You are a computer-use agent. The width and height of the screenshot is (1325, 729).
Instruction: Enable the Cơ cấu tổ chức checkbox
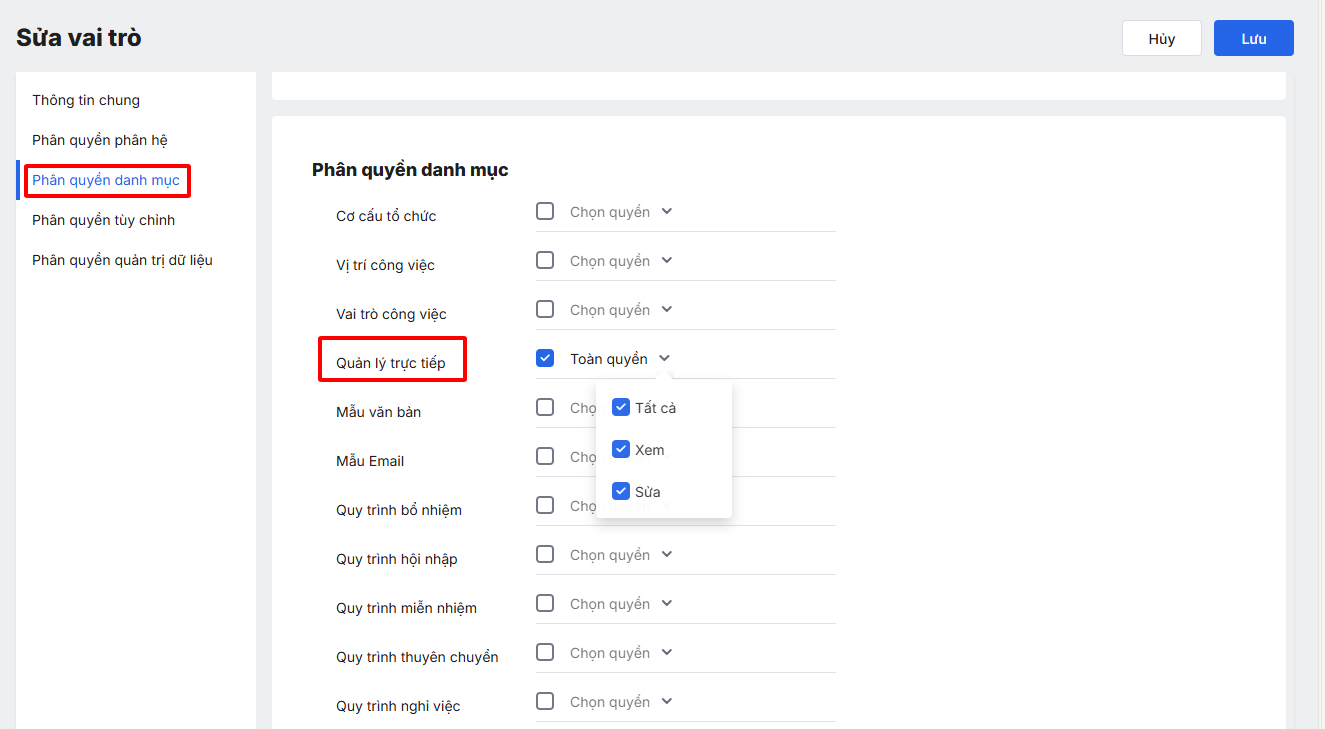(x=545, y=211)
